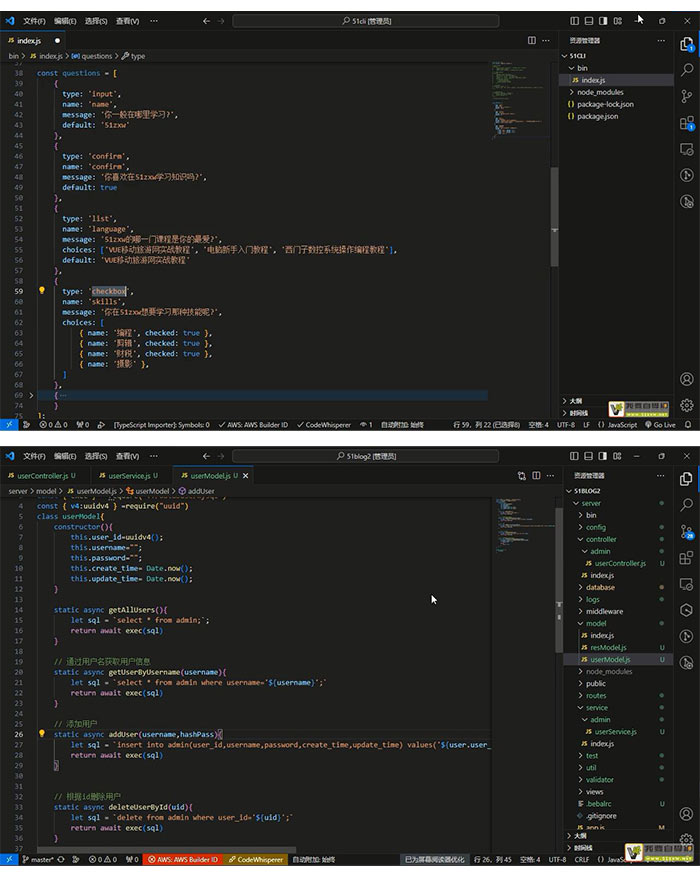Image resolution: width=700 pixels, height=873 pixels.
Task: Expand config folder in 51blog2 explorer
Action: pyautogui.click(x=595, y=527)
